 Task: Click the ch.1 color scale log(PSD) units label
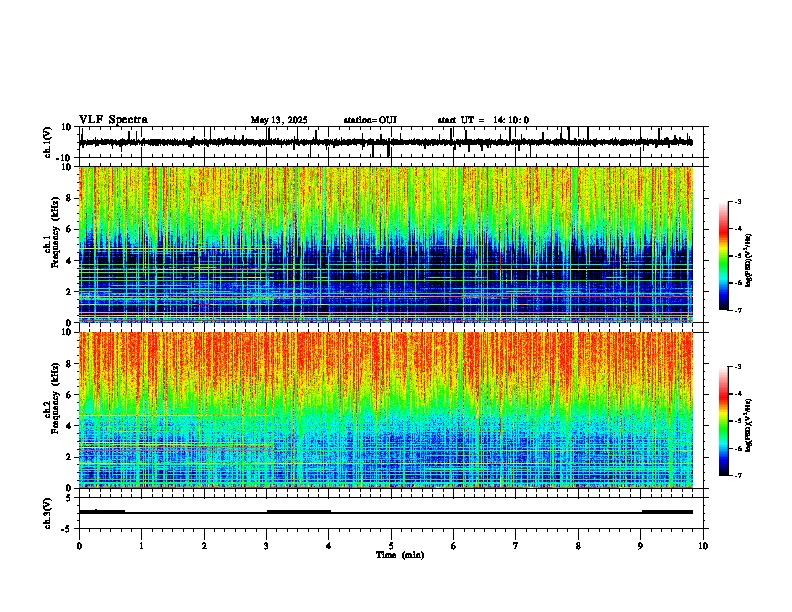[749, 261]
